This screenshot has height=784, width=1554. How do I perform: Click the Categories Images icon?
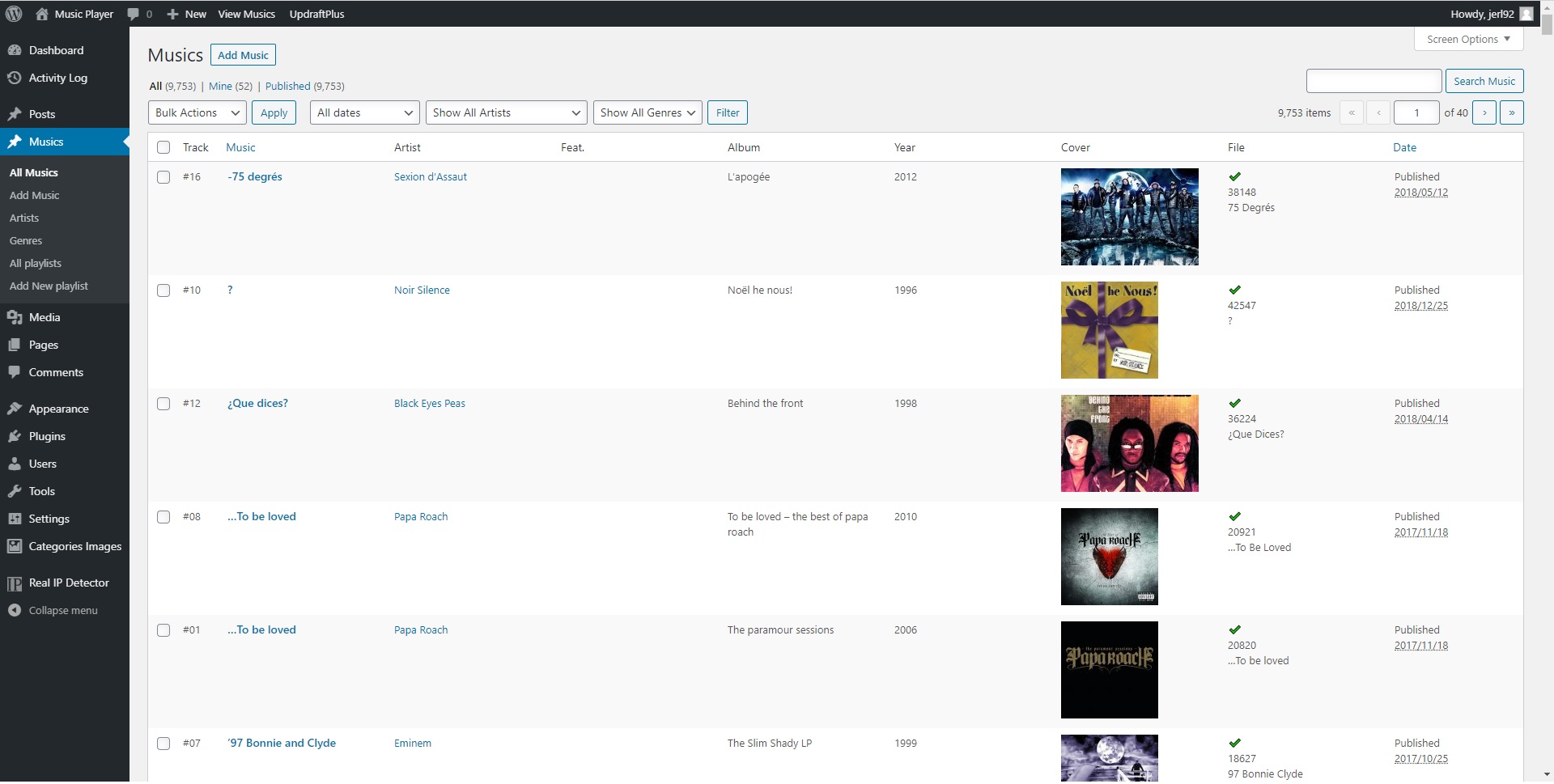click(15, 546)
